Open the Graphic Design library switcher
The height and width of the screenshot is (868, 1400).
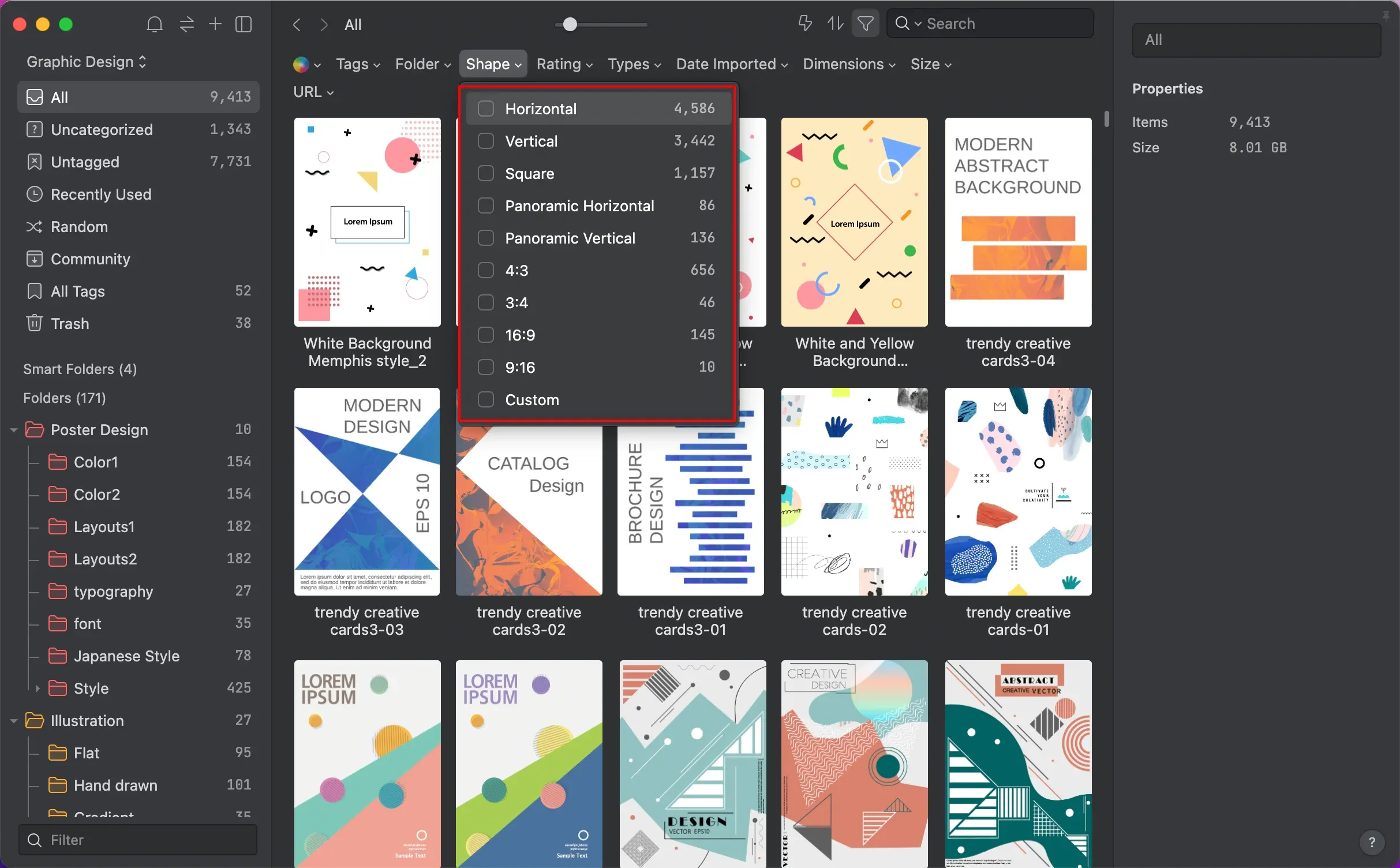[87, 62]
